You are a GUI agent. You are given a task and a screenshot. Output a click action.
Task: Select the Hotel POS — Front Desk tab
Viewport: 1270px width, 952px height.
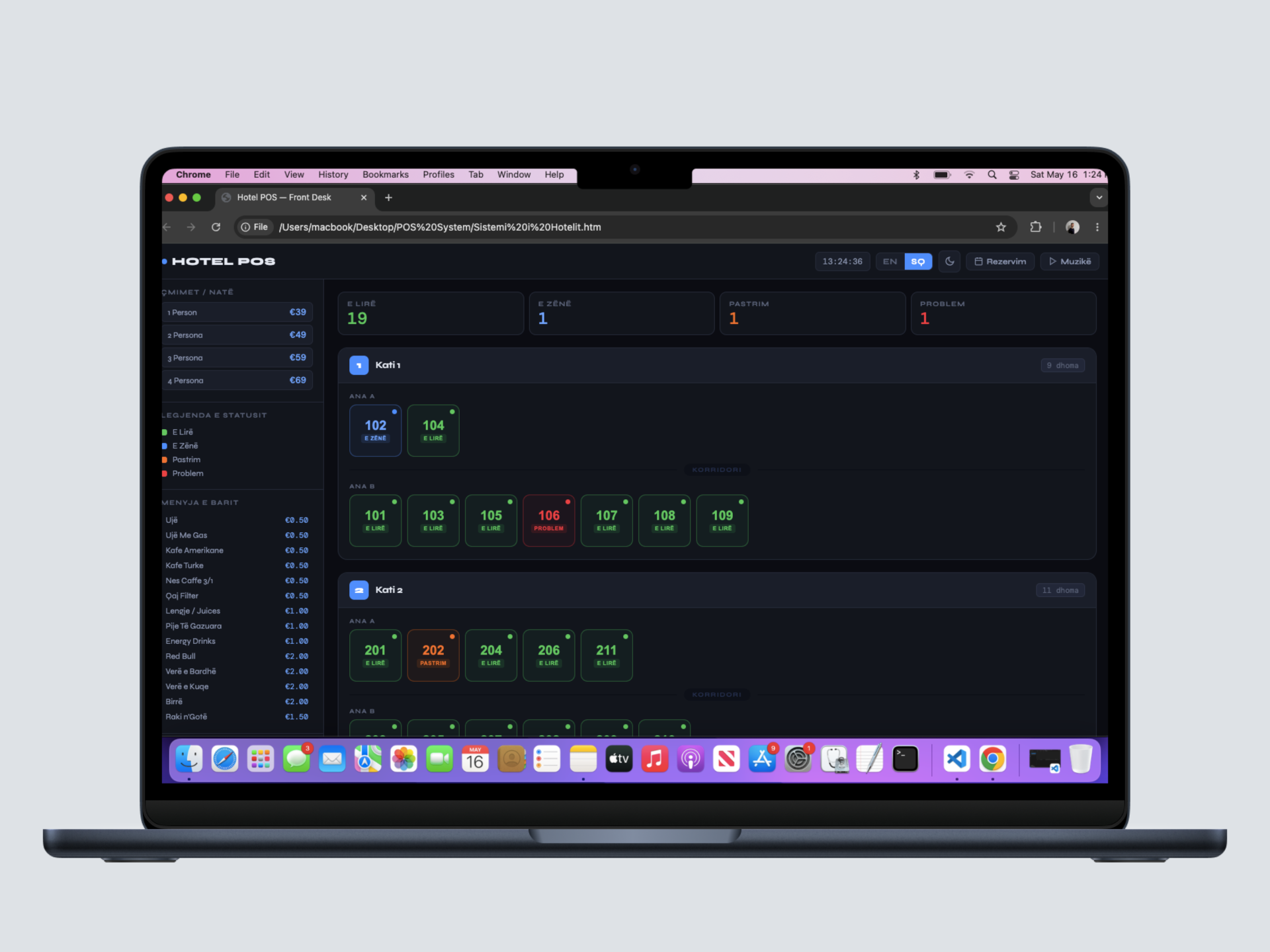pos(294,198)
